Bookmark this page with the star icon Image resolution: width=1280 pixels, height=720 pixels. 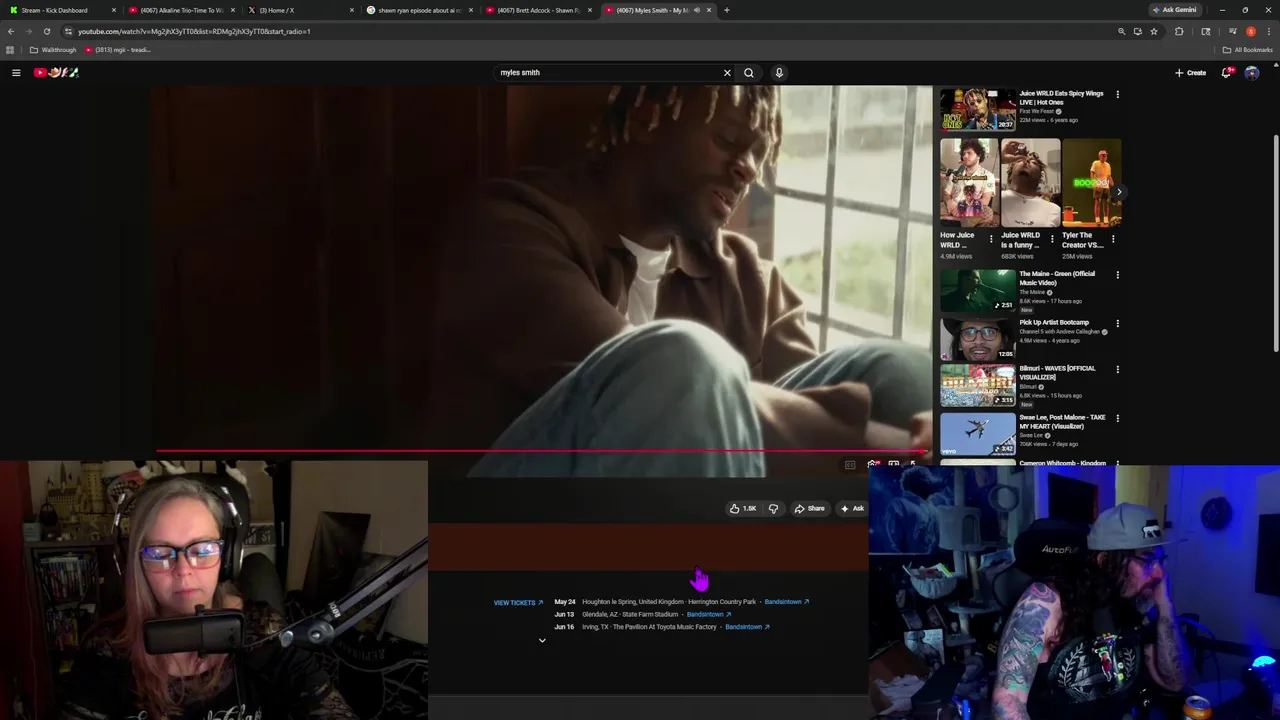[1154, 31]
